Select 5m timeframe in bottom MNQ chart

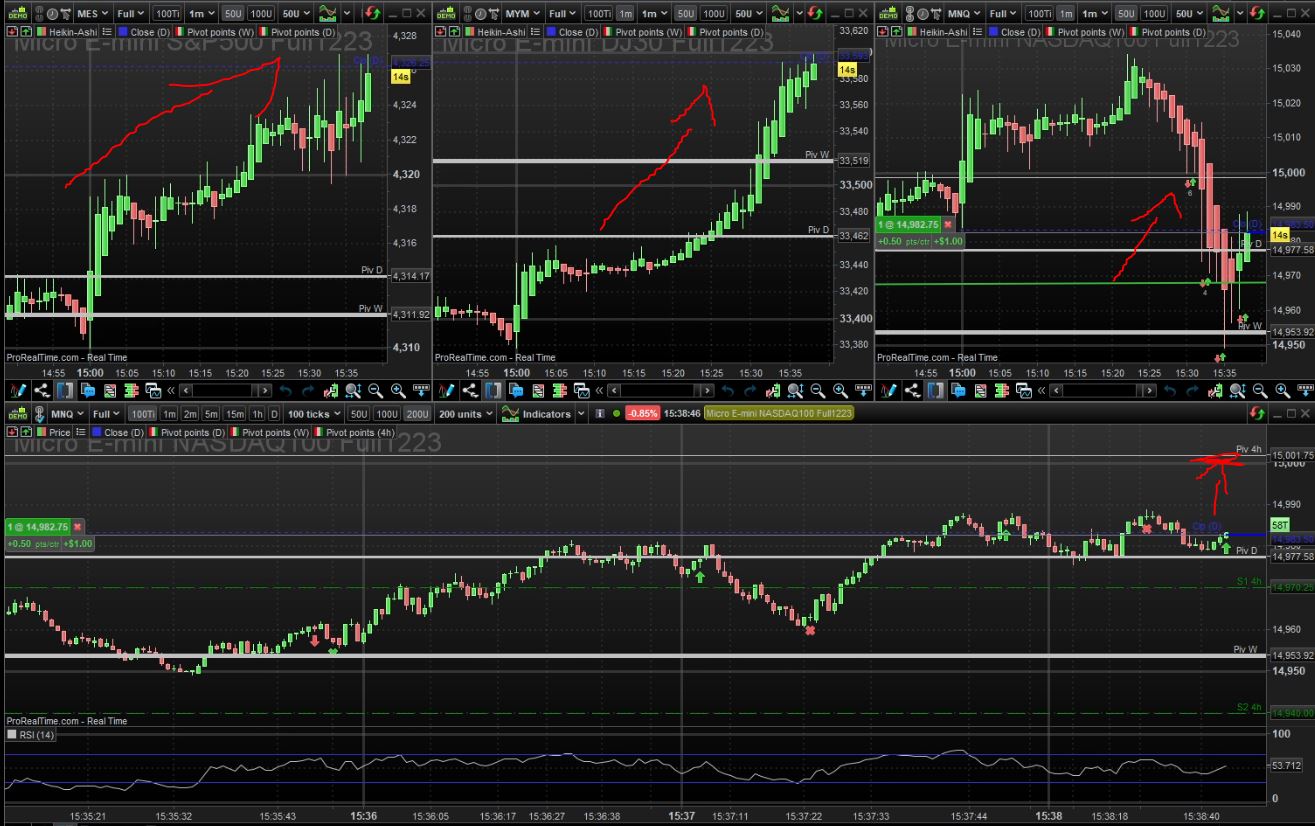click(x=212, y=413)
